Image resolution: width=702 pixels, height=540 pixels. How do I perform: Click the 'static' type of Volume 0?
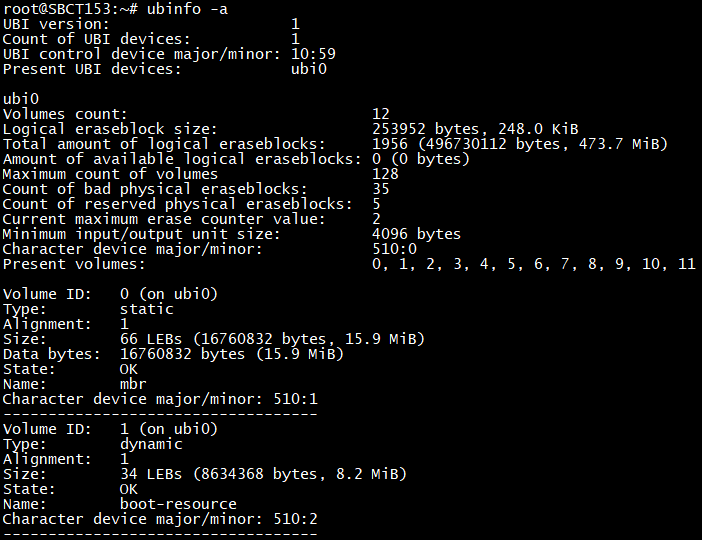146,309
